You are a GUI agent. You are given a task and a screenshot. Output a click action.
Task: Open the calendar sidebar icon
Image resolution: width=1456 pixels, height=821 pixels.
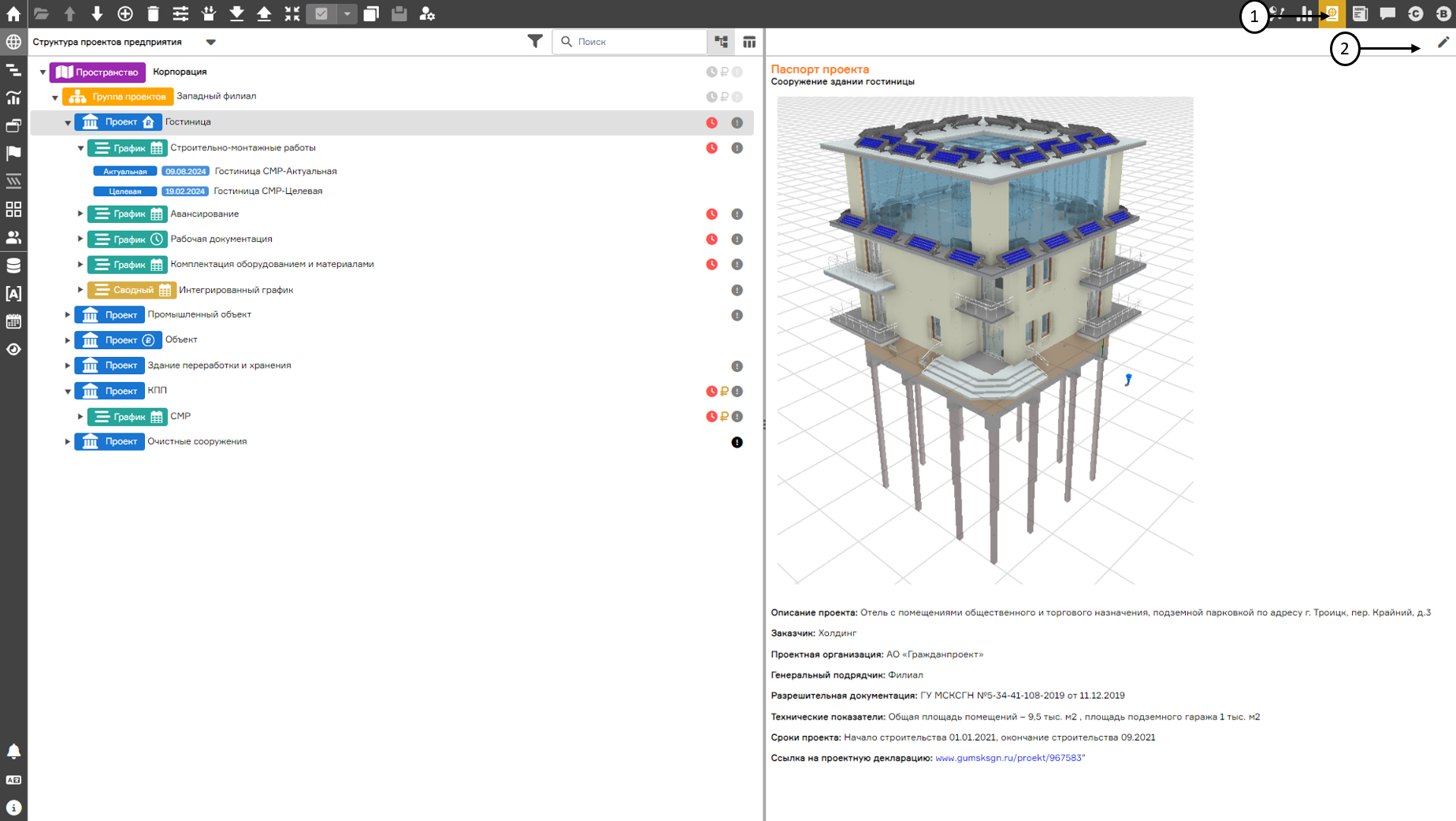pos(13,321)
